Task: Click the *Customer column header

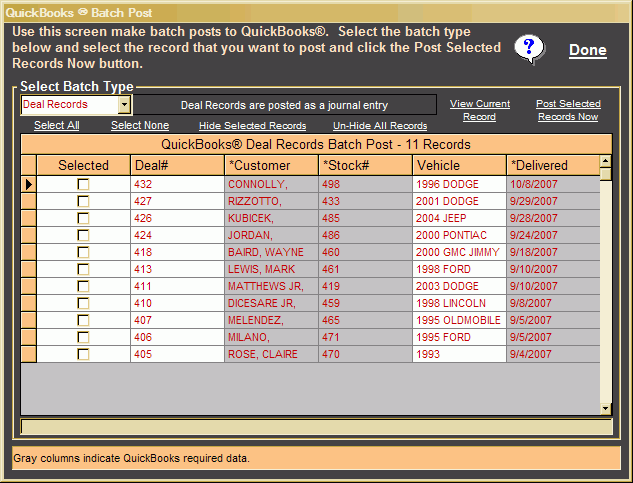Action: coord(271,166)
